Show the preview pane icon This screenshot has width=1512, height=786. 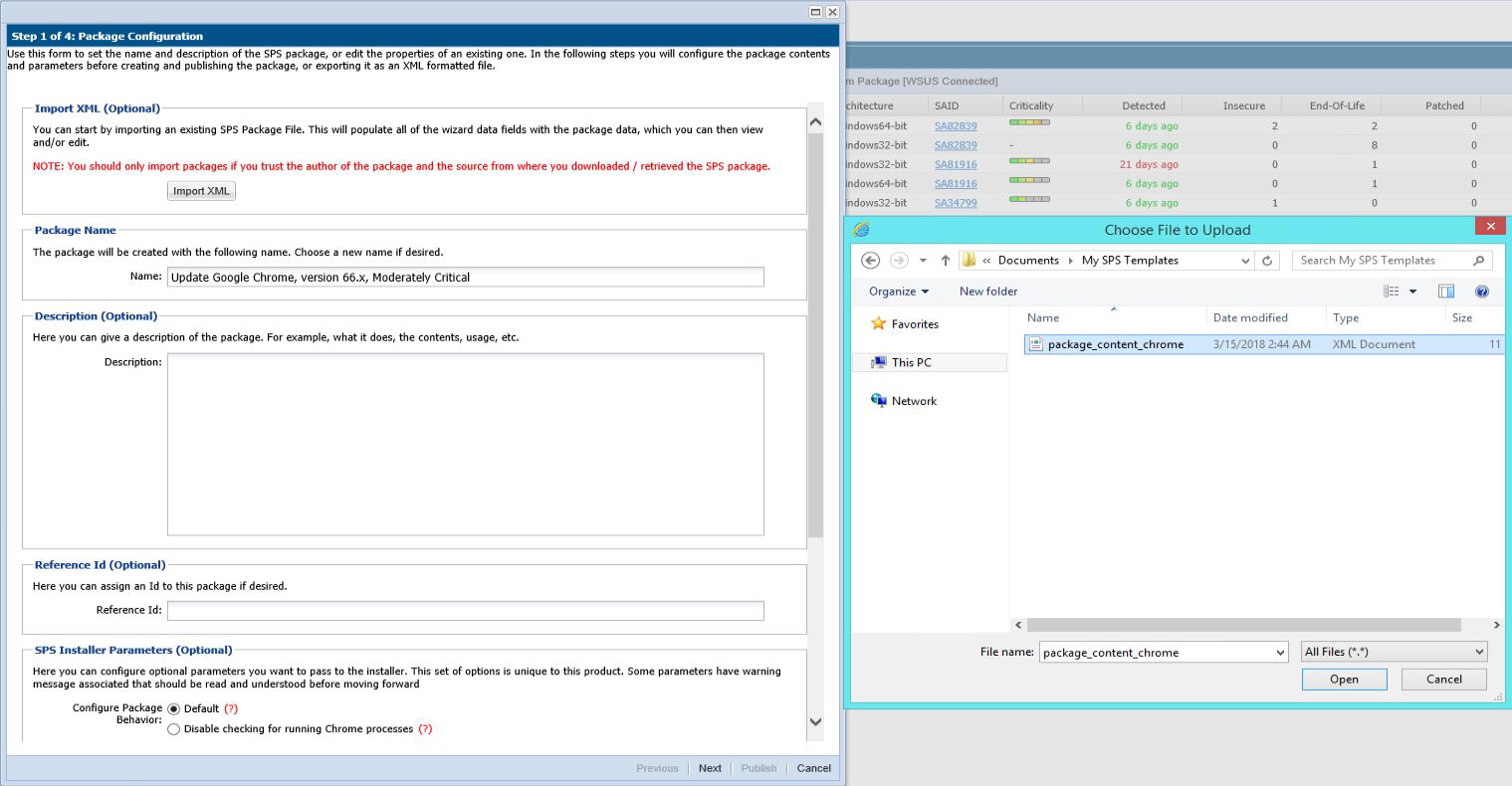1446,292
